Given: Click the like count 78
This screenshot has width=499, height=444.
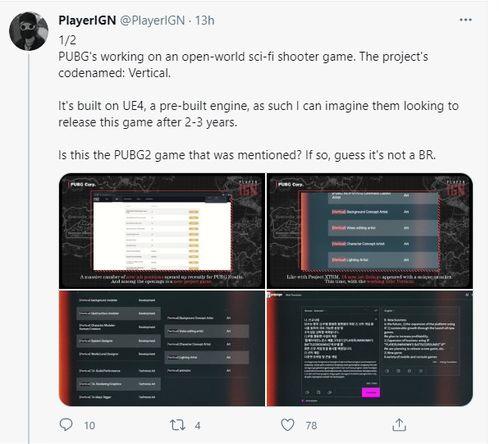Looking at the screenshot, I should (x=311, y=426).
